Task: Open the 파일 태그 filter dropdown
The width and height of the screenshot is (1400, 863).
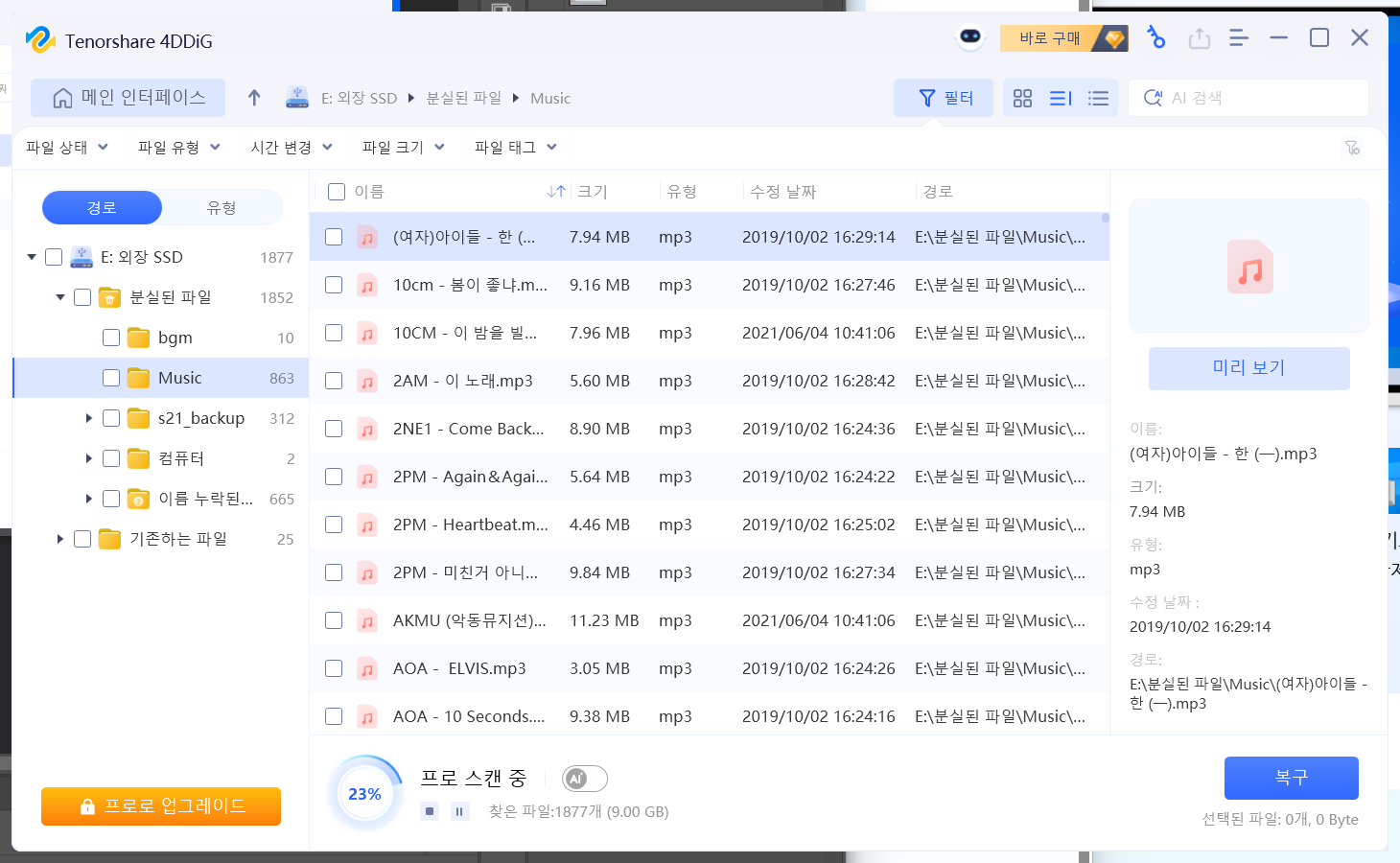Action: 516,148
